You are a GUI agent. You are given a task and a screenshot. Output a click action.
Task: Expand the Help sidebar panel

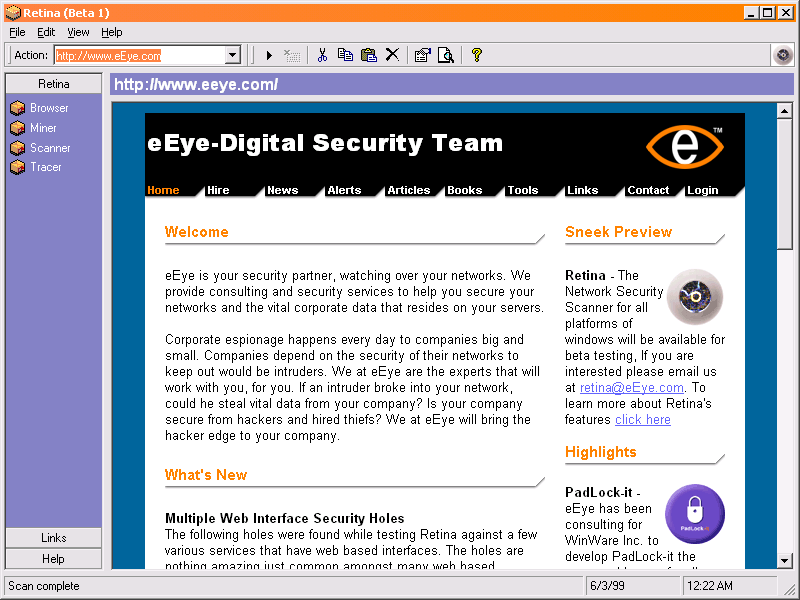54,559
